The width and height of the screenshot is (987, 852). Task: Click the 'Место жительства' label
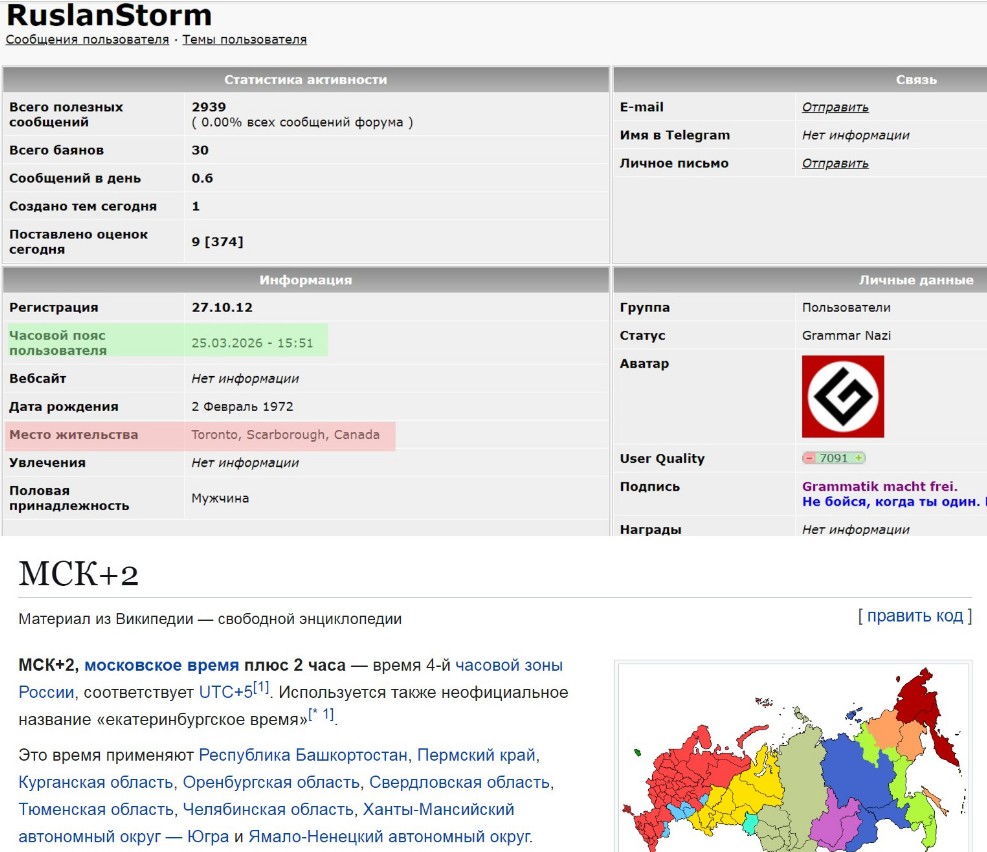[73, 435]
